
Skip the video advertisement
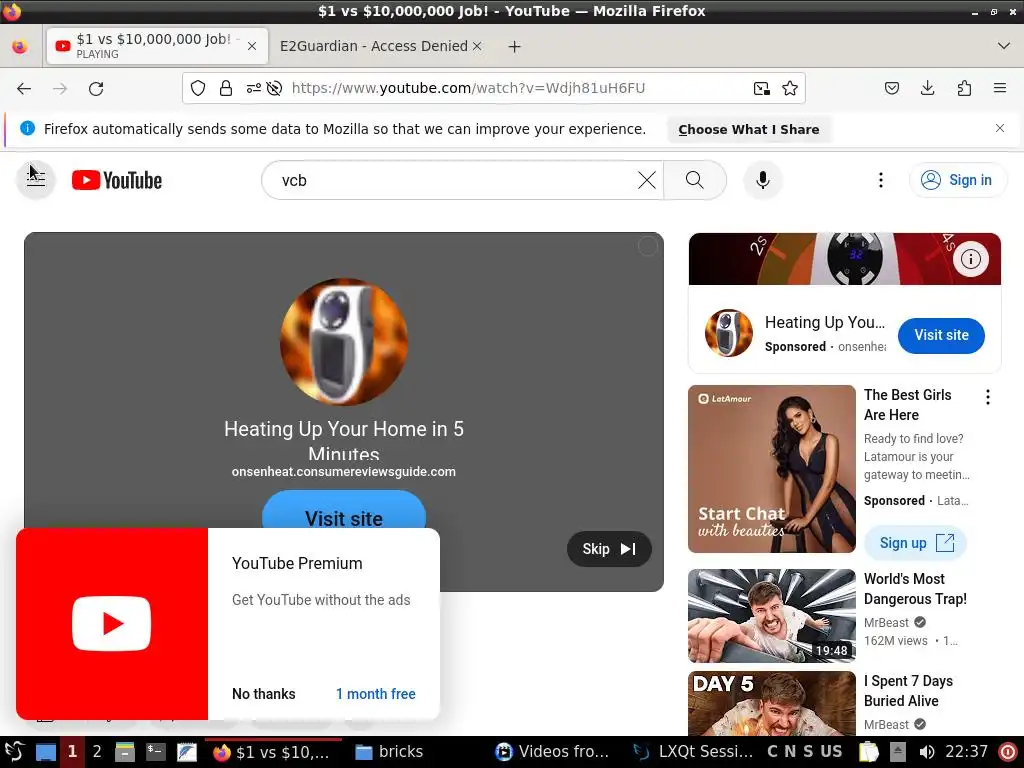pyautogui.click(x=609, y=549)
